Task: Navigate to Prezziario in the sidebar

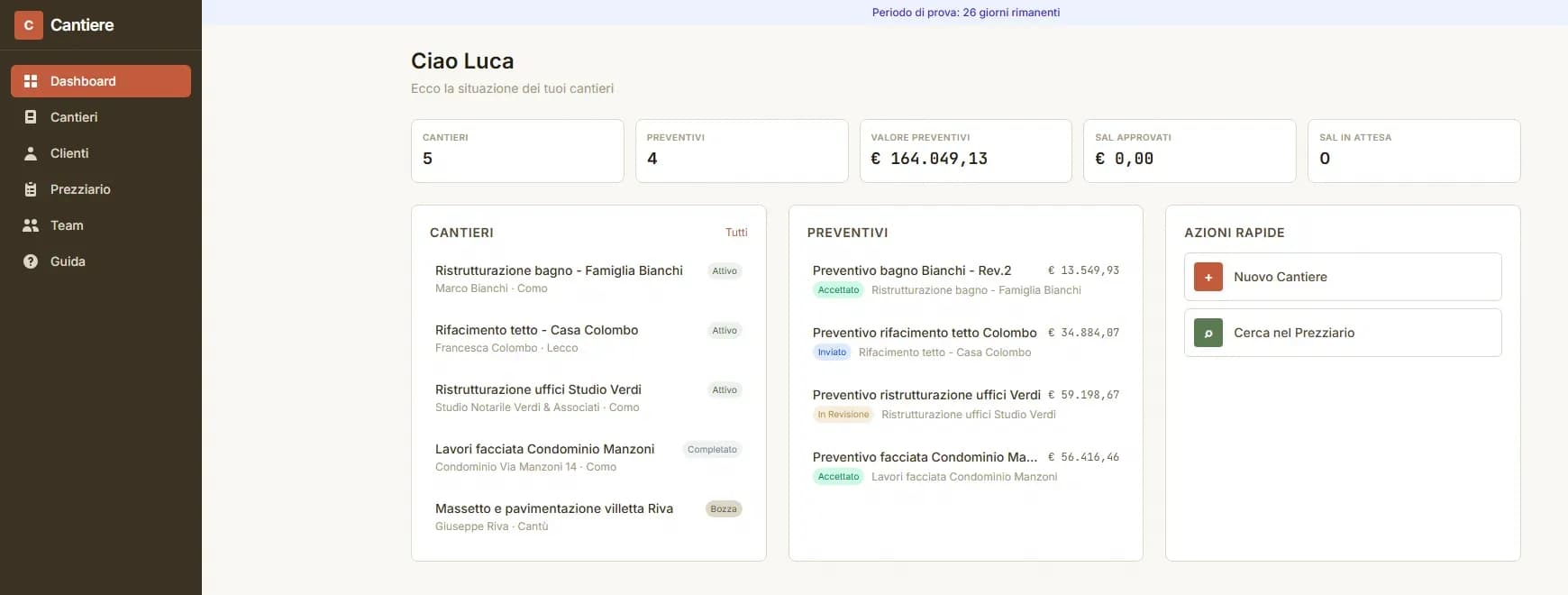Action: click(101, 189)
